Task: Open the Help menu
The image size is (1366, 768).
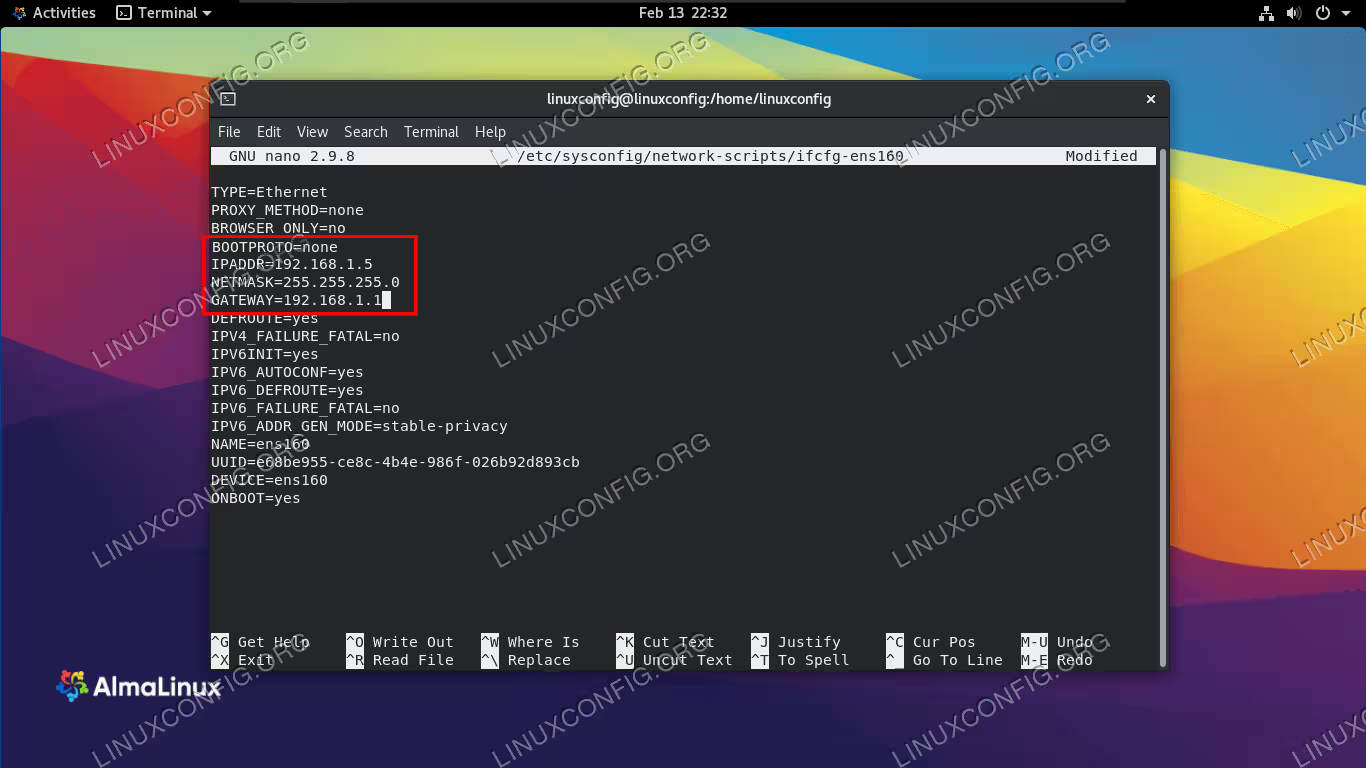Action: (x=490, y=132)
